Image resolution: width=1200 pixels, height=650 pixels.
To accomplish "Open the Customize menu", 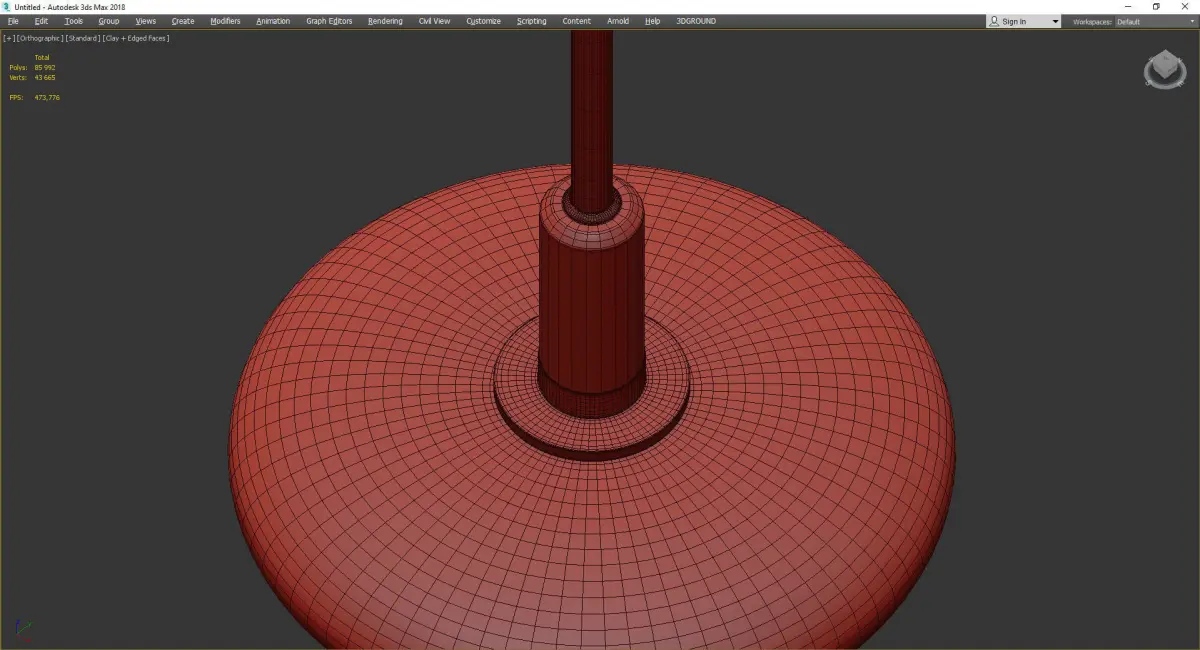I will tap(484, 21).
